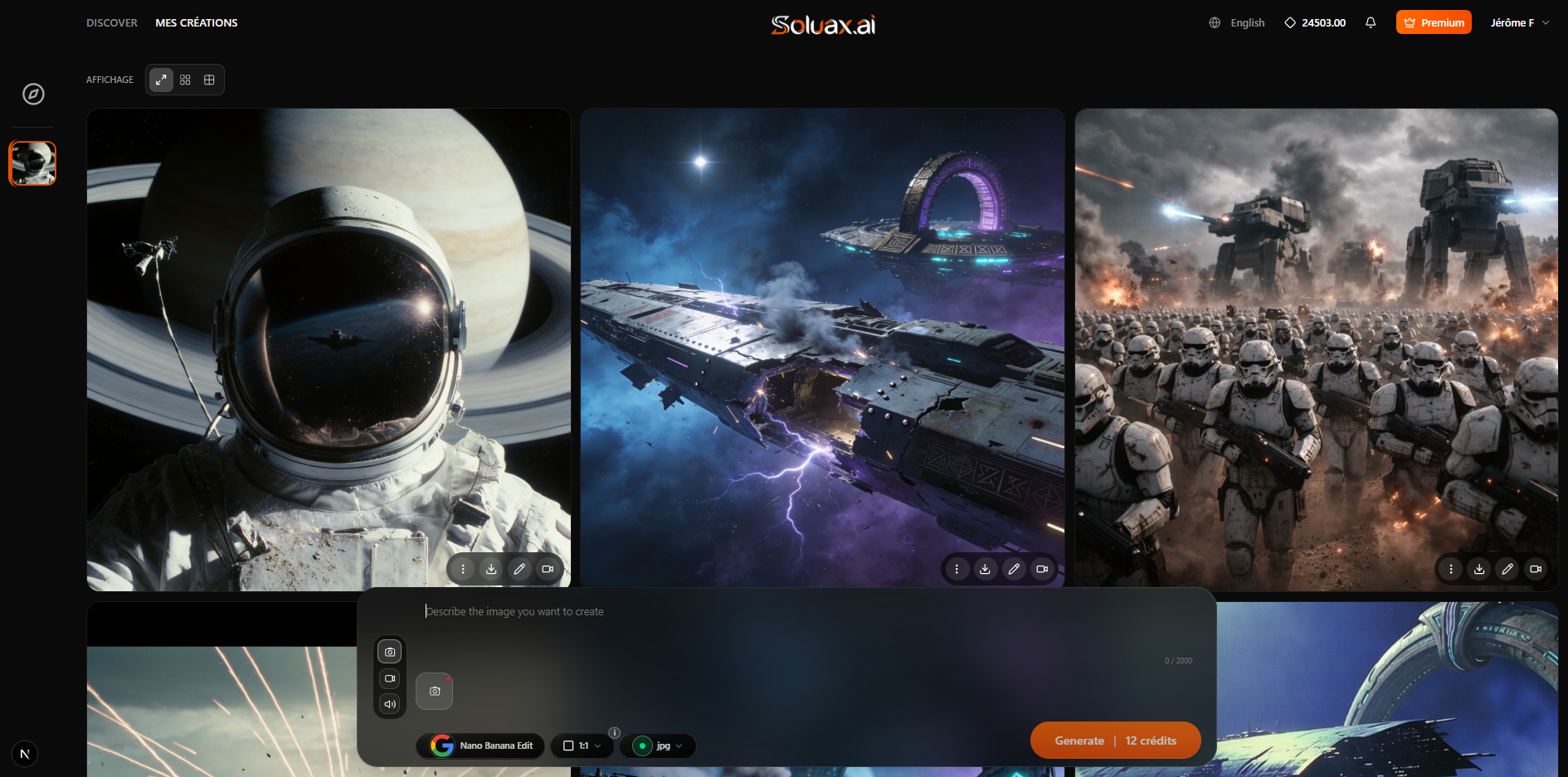Upload a reference image with camera tile
This screenshot has height=777, width=1568.
[x=434, y=691]
